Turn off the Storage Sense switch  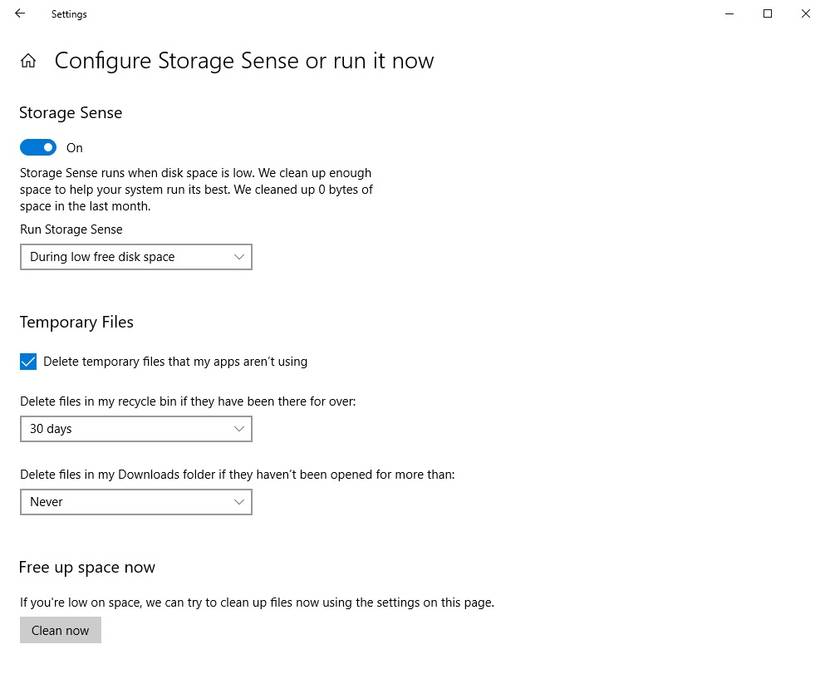[38, 148]
